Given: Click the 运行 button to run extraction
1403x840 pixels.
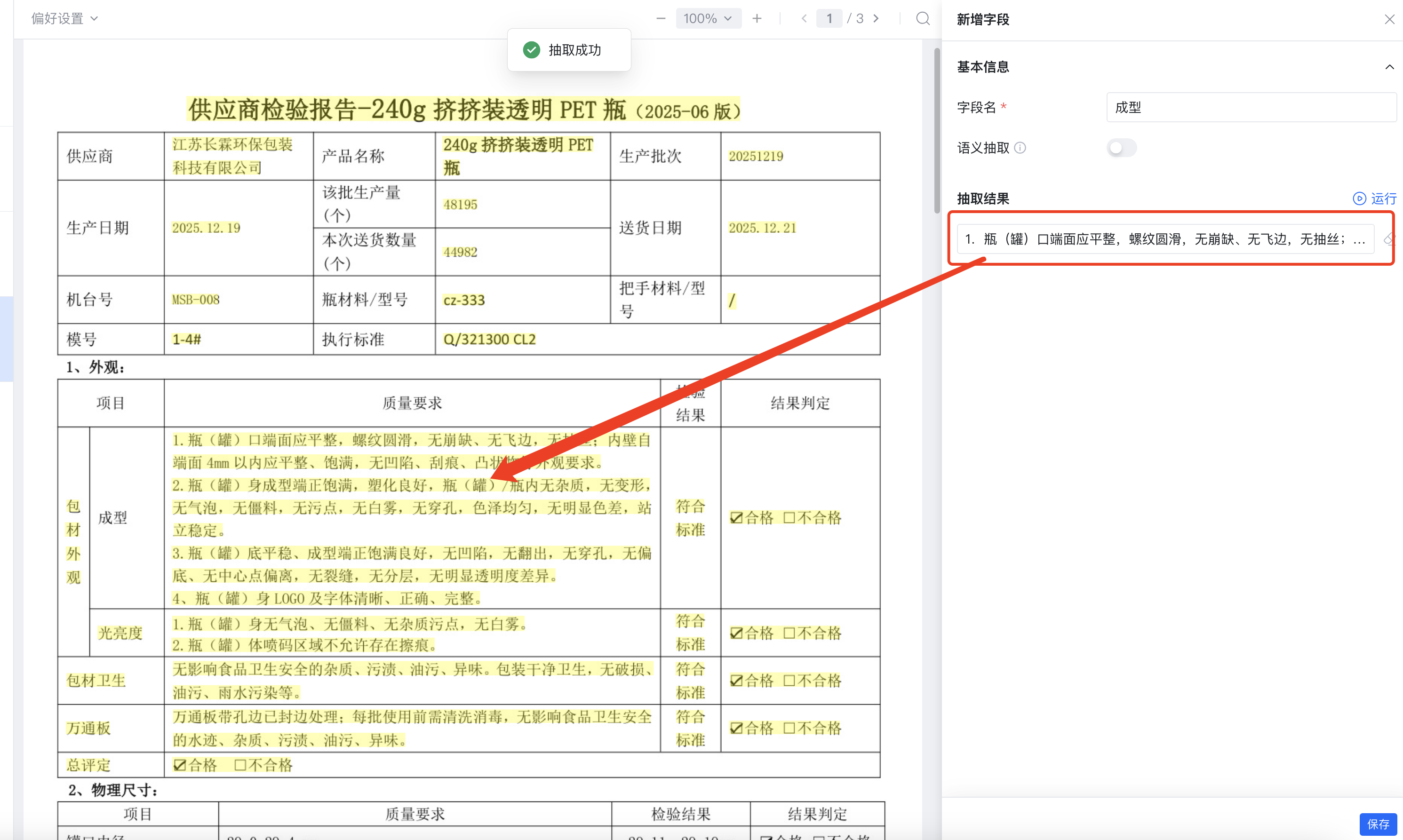Looking at the screenshot, I should [x=1375, y=198].
